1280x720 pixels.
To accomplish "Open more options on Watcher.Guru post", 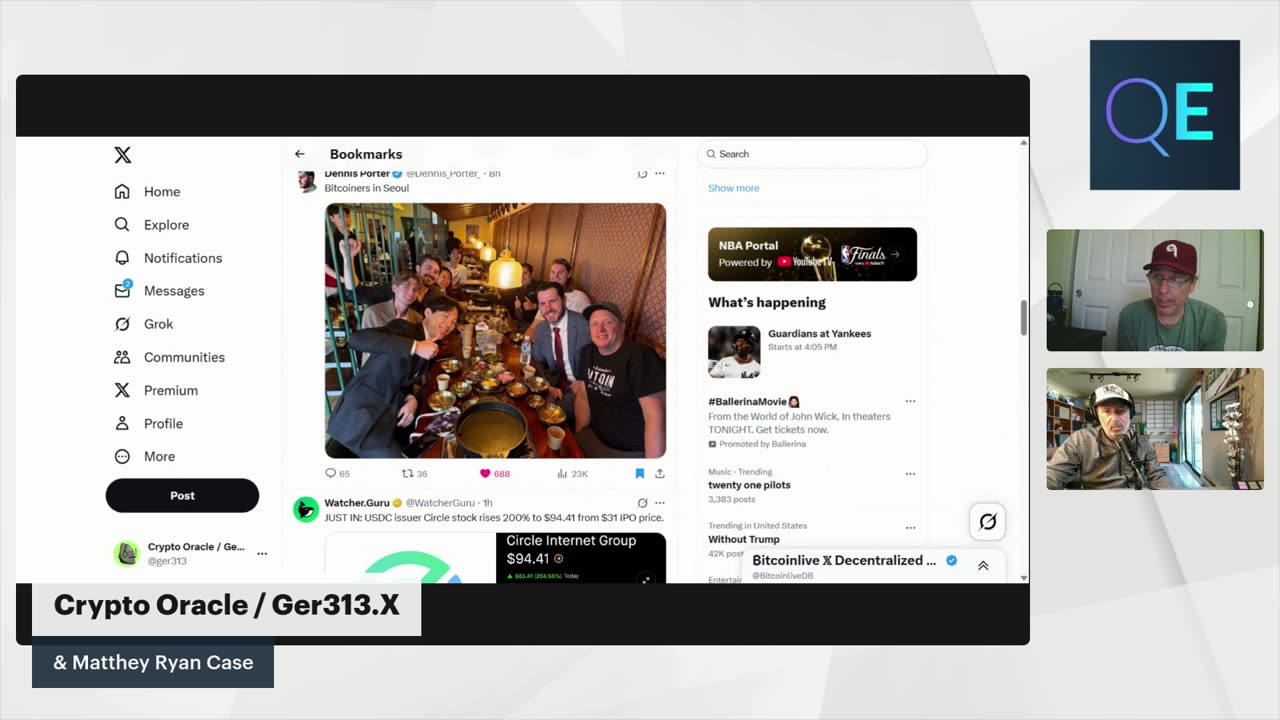I will tap(659, 503).
